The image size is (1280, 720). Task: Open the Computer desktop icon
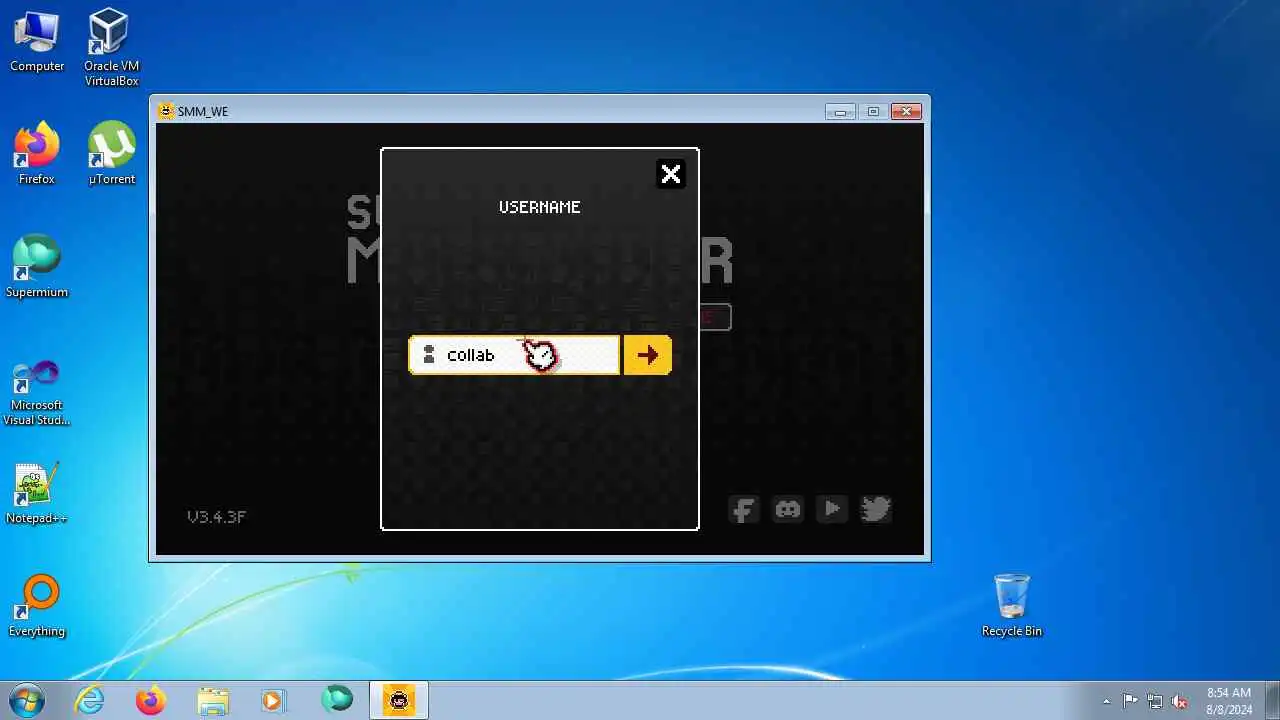(37, 41)
